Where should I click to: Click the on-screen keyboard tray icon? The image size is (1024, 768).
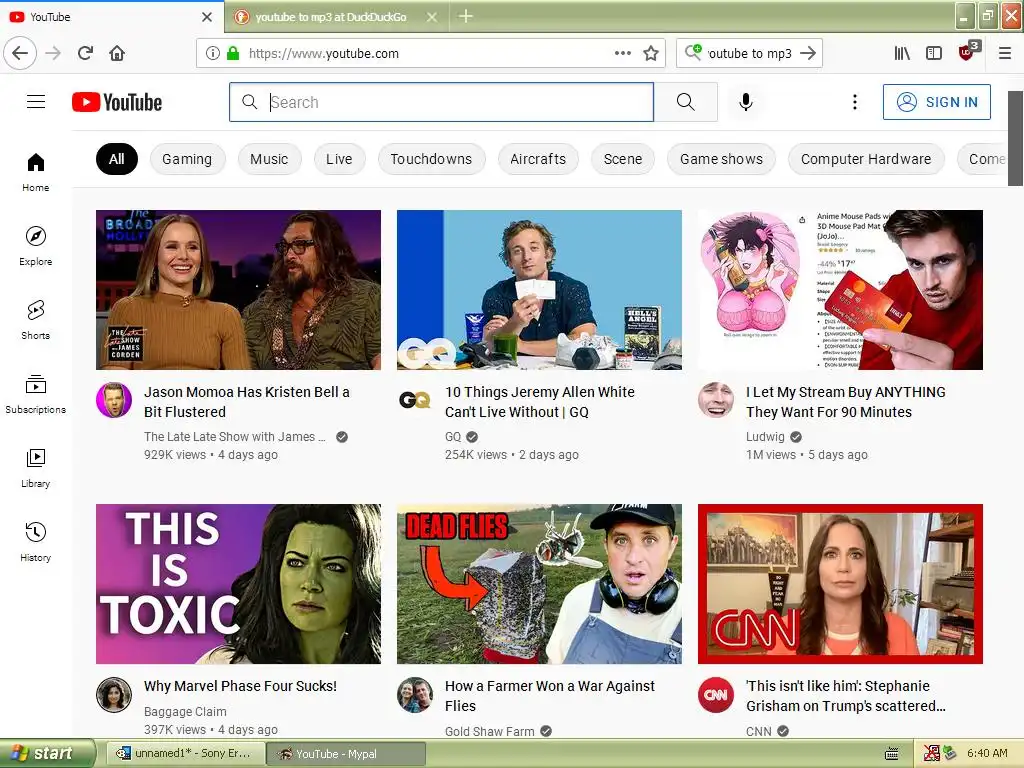click(891, 754)
